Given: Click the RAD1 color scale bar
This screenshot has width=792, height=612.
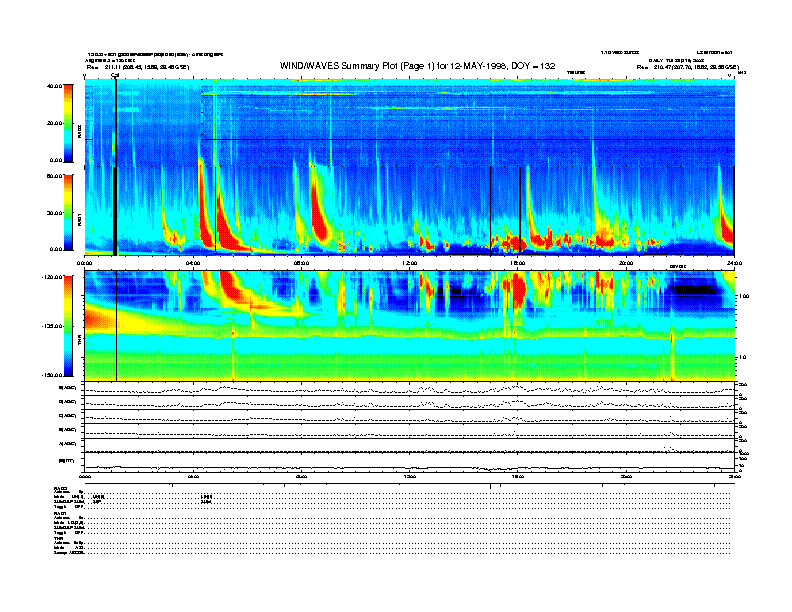Looking at the screenshot, I should (x=68, y=212).
